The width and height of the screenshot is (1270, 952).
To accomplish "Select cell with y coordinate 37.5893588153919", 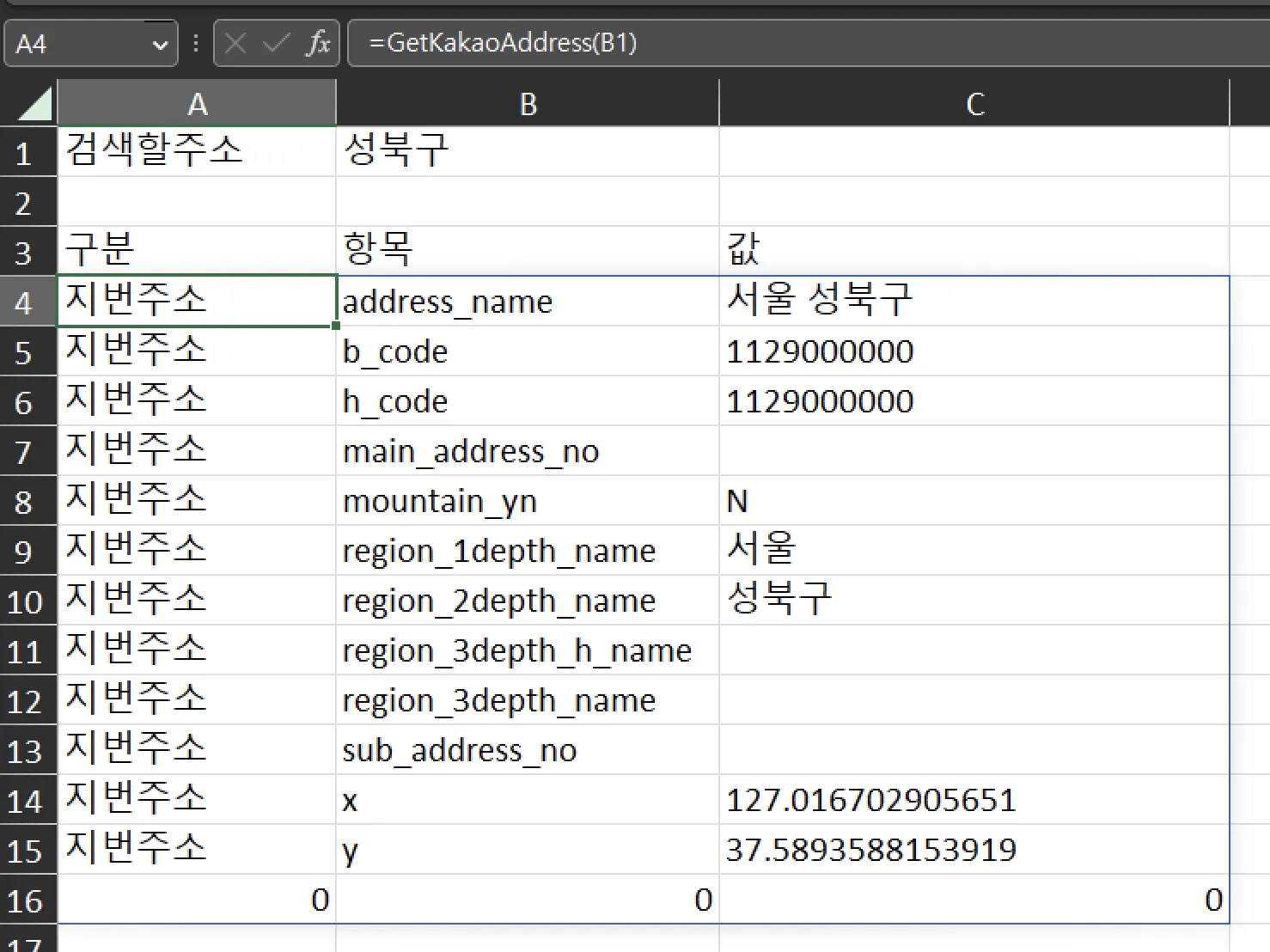I will point(974,850).
